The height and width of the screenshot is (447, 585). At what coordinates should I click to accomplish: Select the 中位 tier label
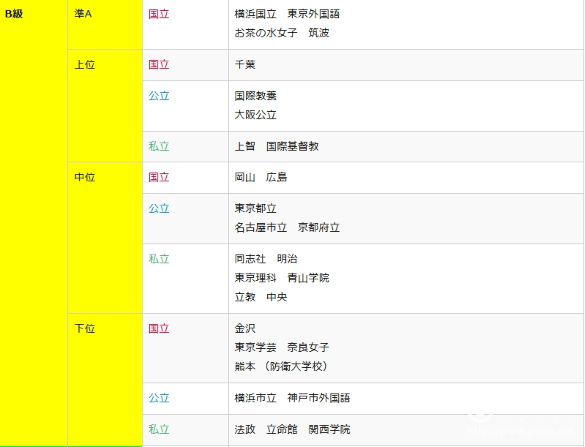click(x=85, y=177)
